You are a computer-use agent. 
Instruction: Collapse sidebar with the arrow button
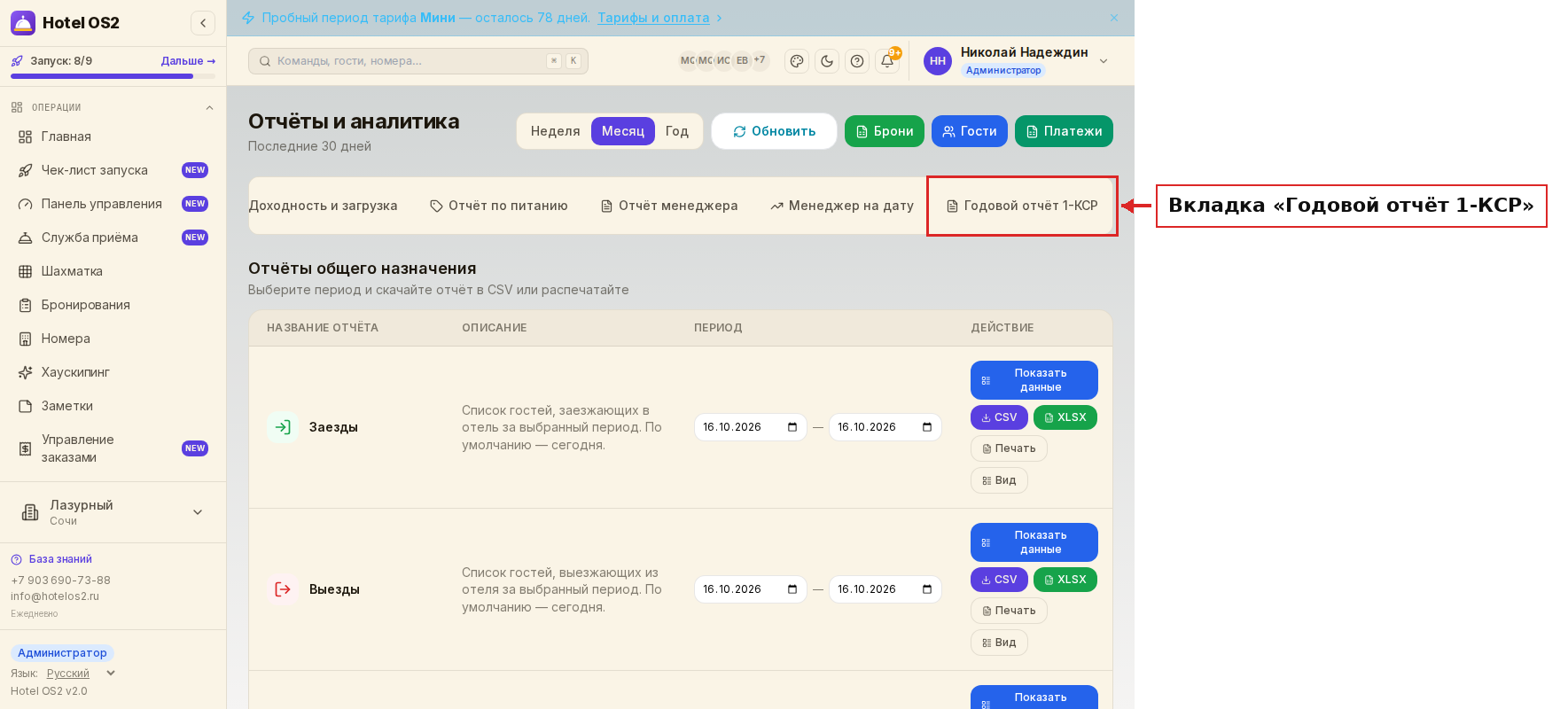point(203,23)
